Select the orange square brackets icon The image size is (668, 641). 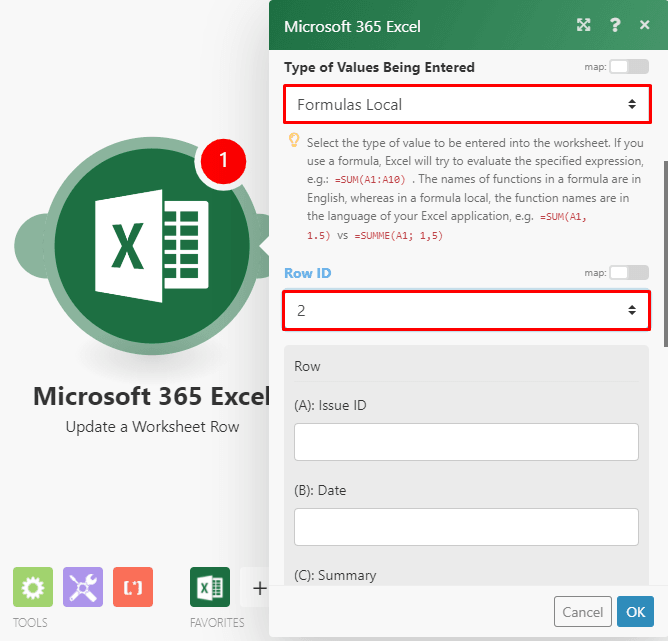133,587
